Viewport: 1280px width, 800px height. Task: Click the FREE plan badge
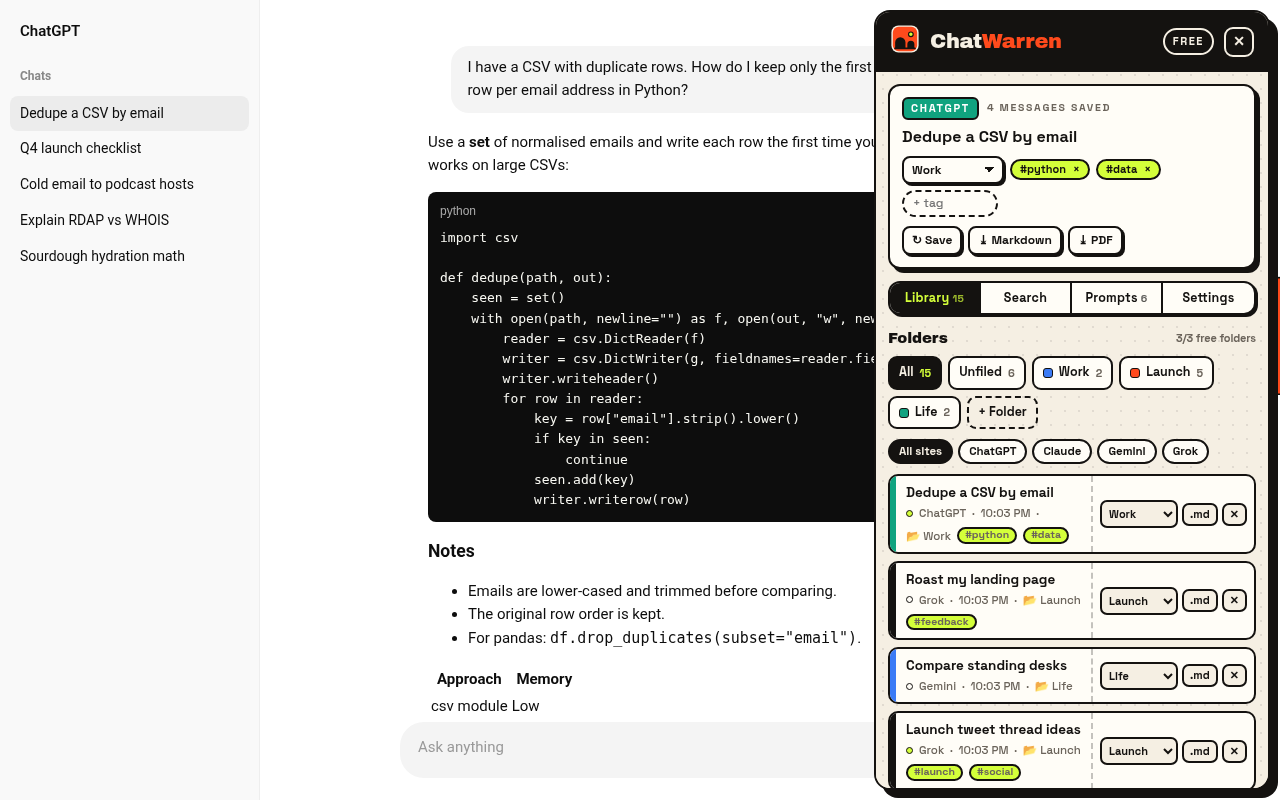(1188, 41)
